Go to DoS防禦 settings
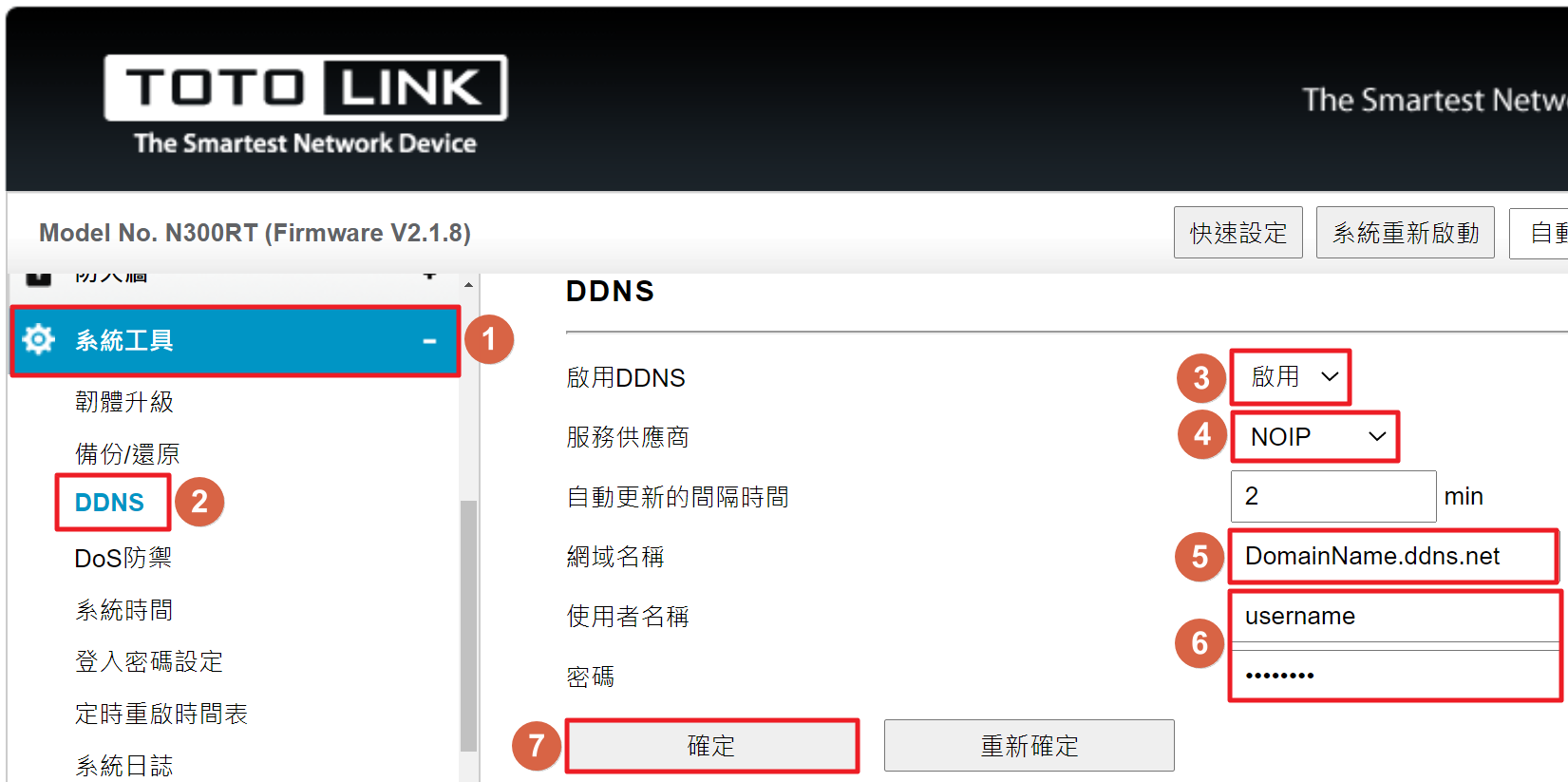Image resolution: width=1568 pixels, height=782 pixels. (123, 558)
